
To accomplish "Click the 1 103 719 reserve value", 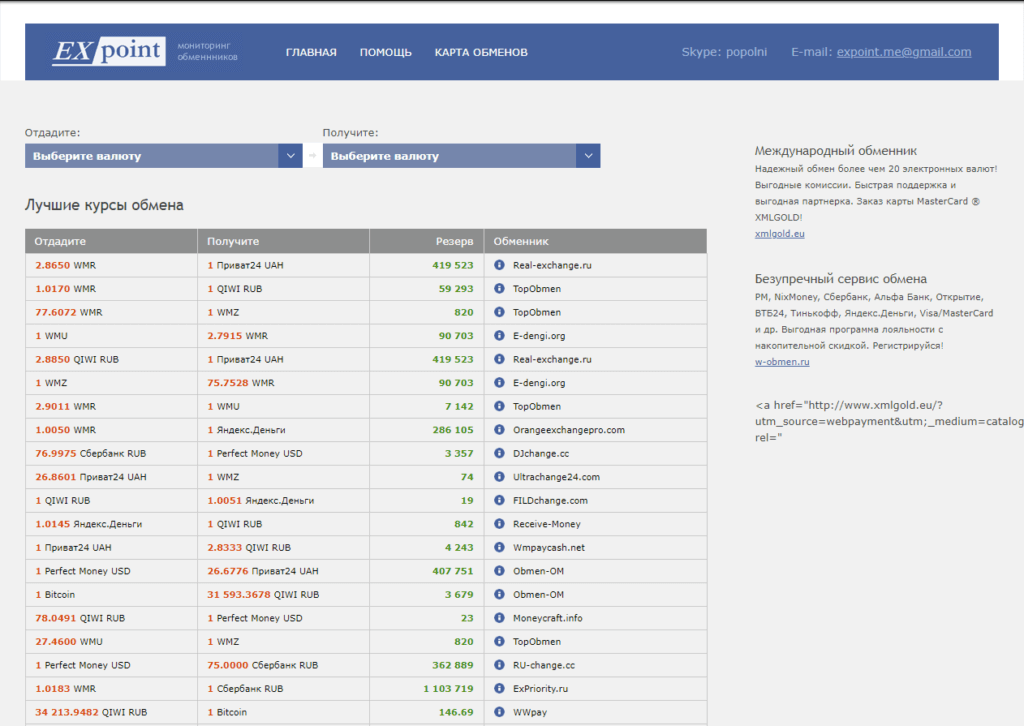I will 448,688.
